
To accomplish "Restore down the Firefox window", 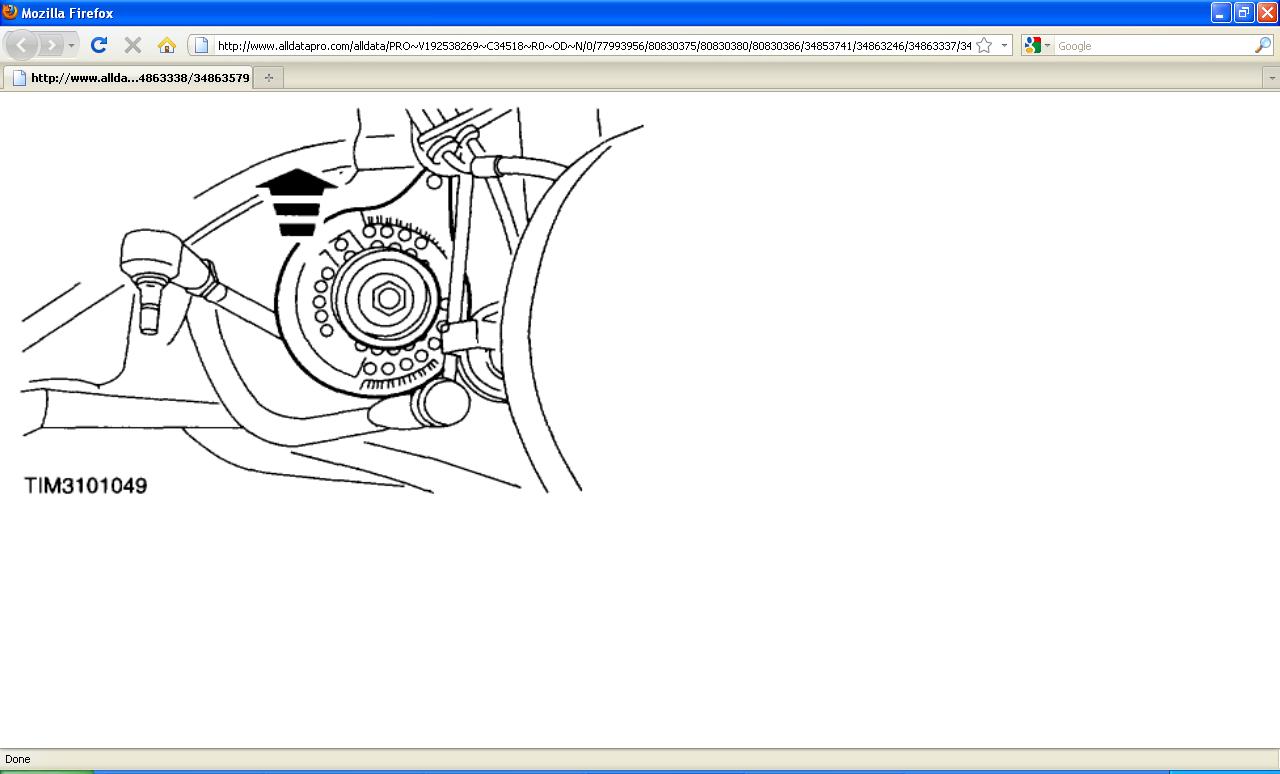I will pos(1243,12).
